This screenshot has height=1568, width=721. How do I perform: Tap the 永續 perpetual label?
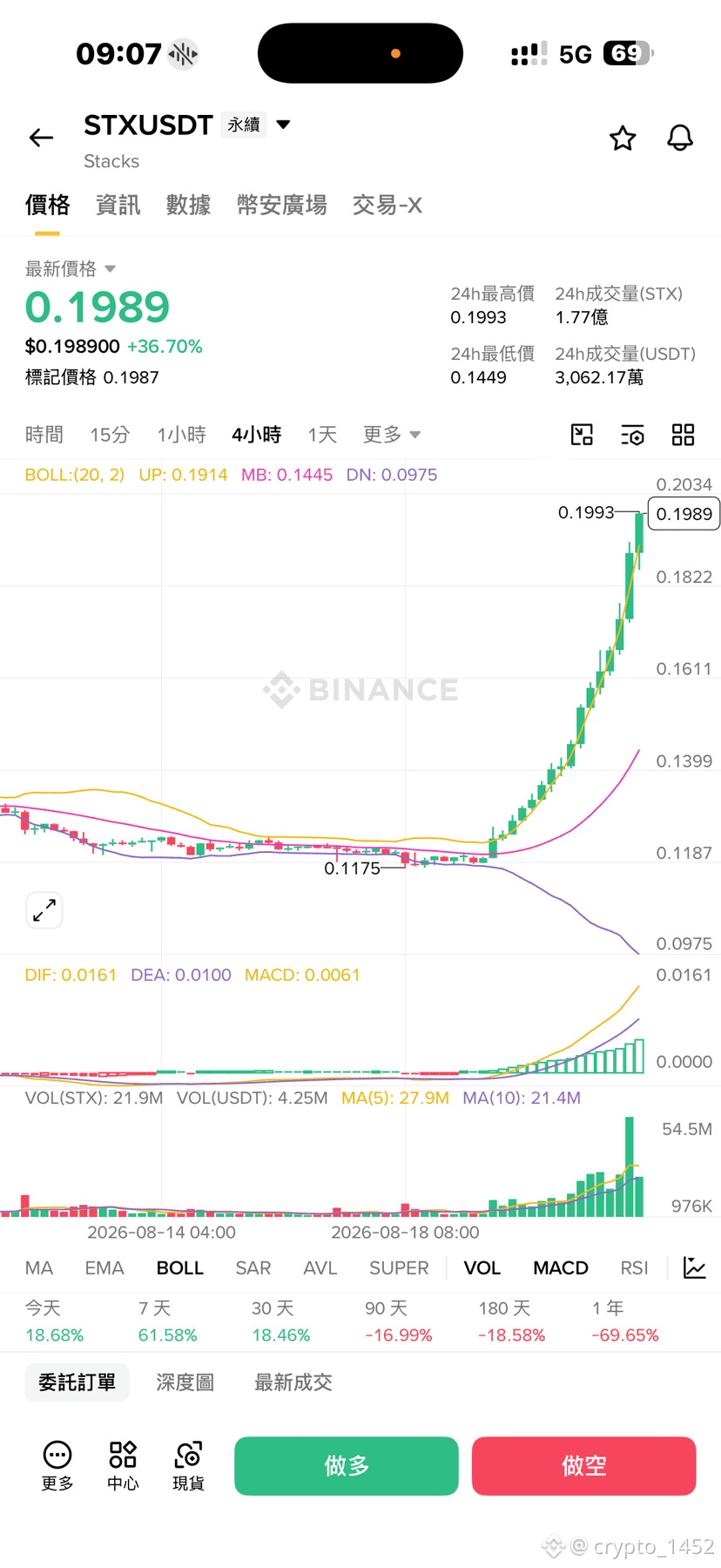(244, 125)
